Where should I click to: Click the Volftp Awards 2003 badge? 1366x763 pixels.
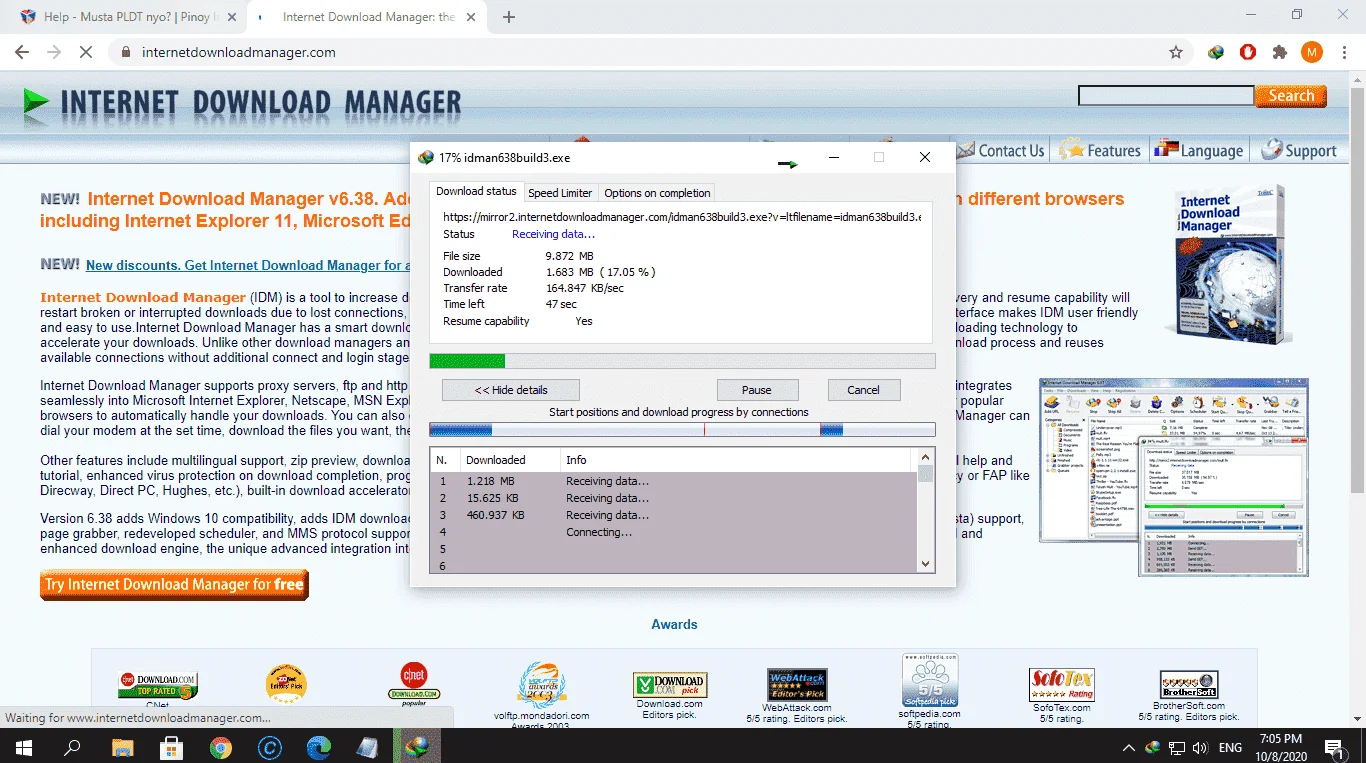pyautogui.click(x=543, y=685)
